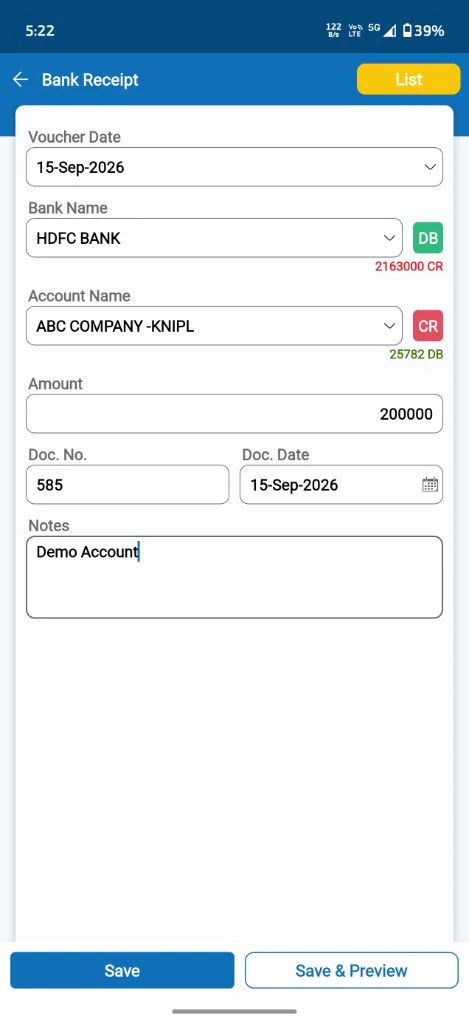Screen dimensions: 469x1024
Task: Tap the Notes text area with Demo Account
Action: tap(234, 577)
